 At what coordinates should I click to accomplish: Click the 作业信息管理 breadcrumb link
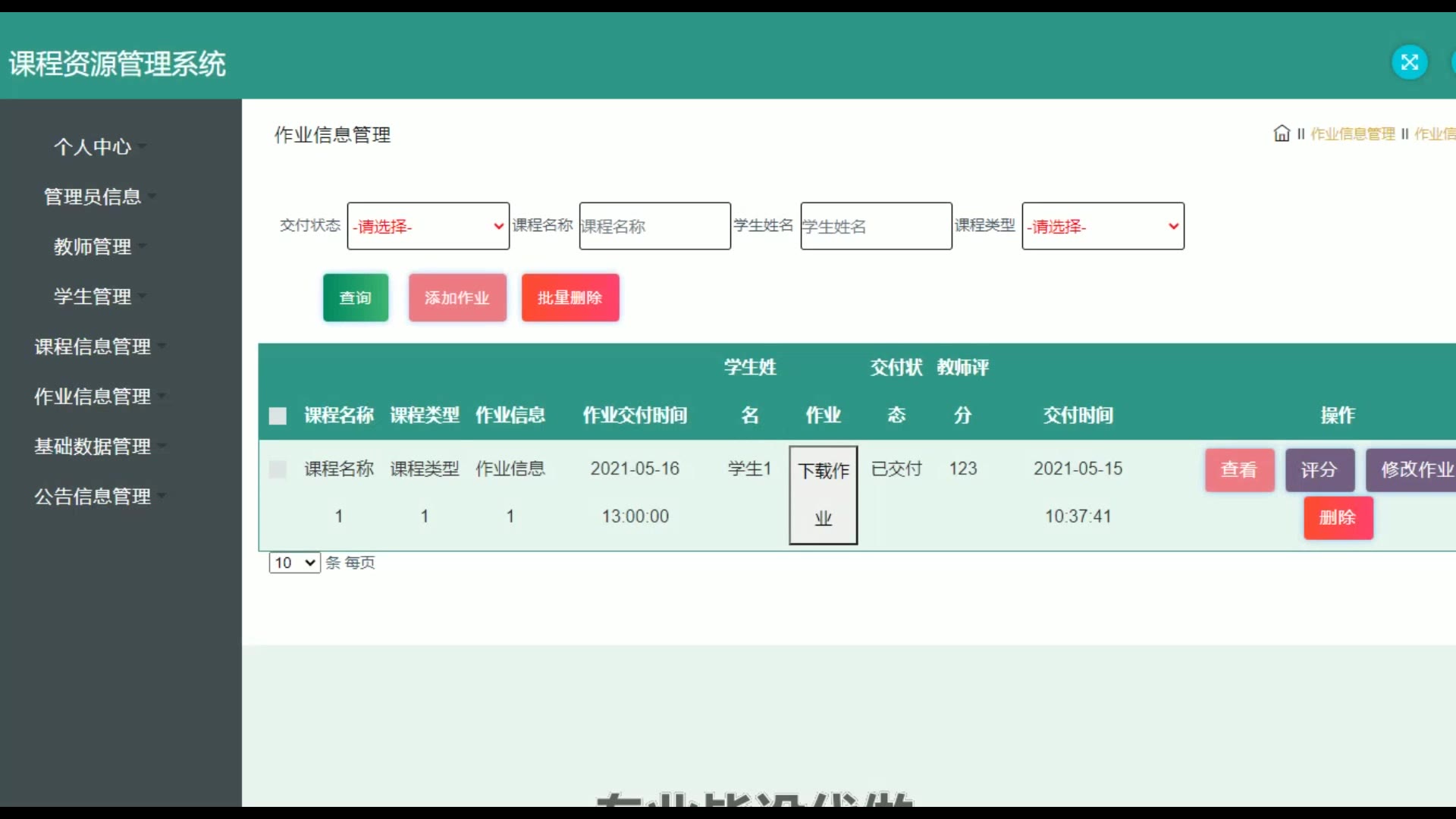click(1352, 134)
